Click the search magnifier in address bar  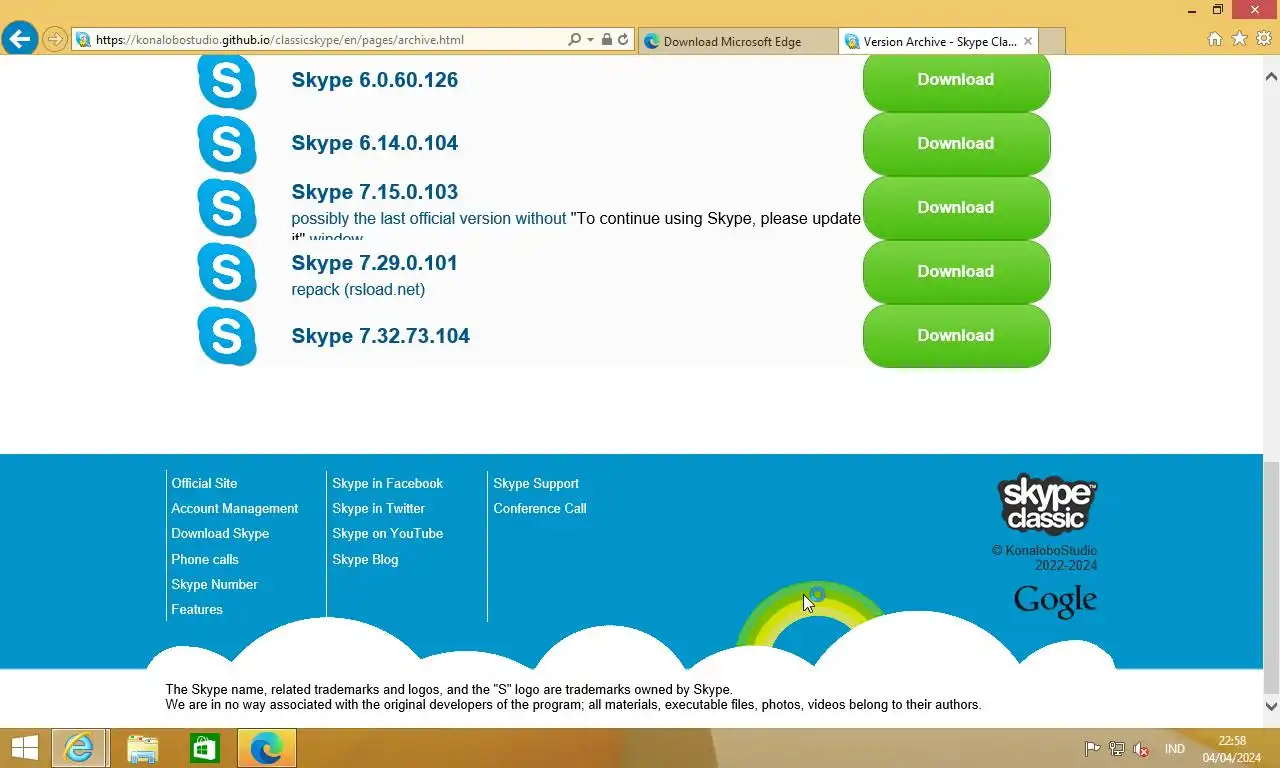click(x=574, y=40)
